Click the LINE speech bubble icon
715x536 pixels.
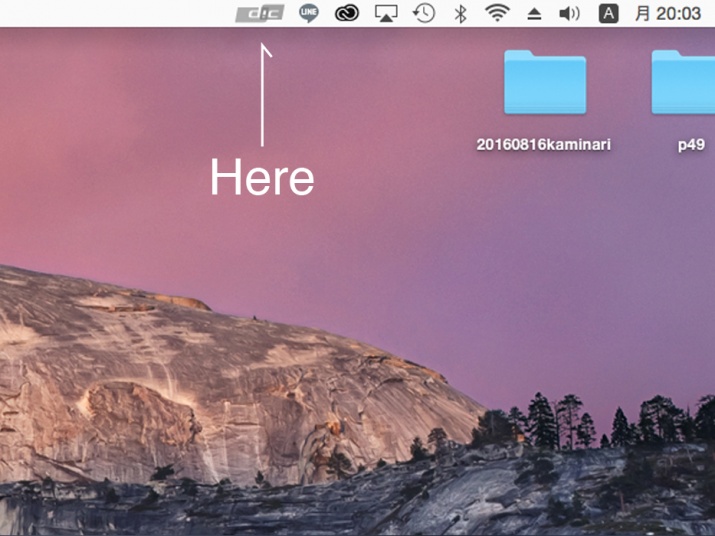click(309, 13)
